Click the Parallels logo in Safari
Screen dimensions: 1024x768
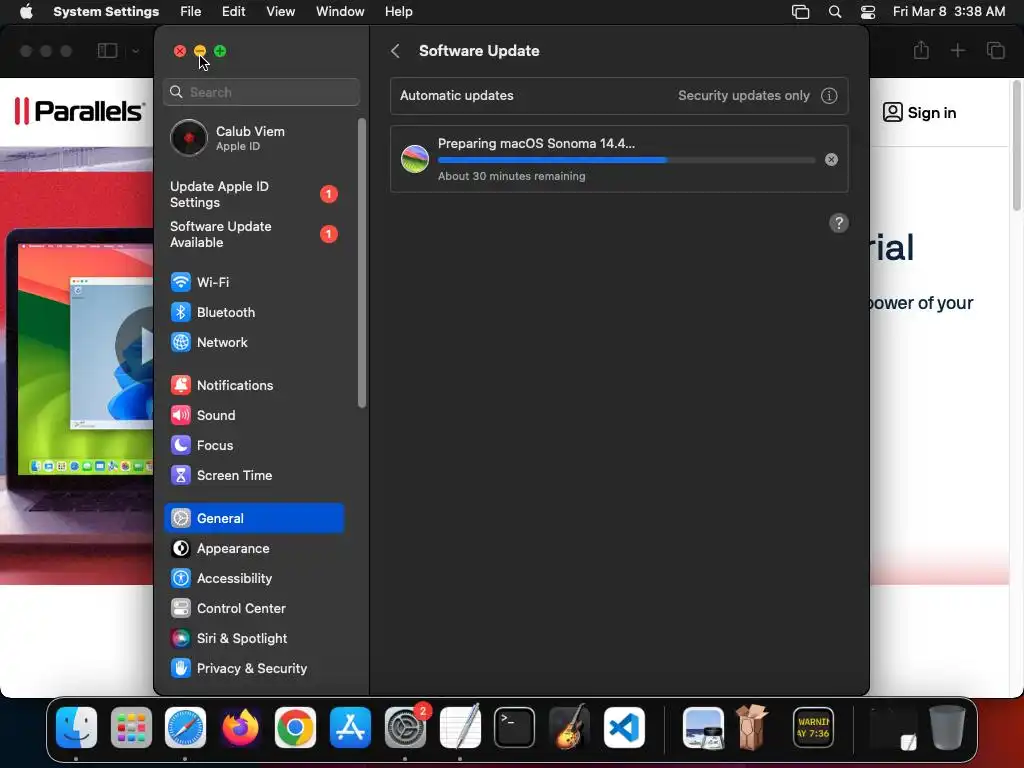(79, 110)
